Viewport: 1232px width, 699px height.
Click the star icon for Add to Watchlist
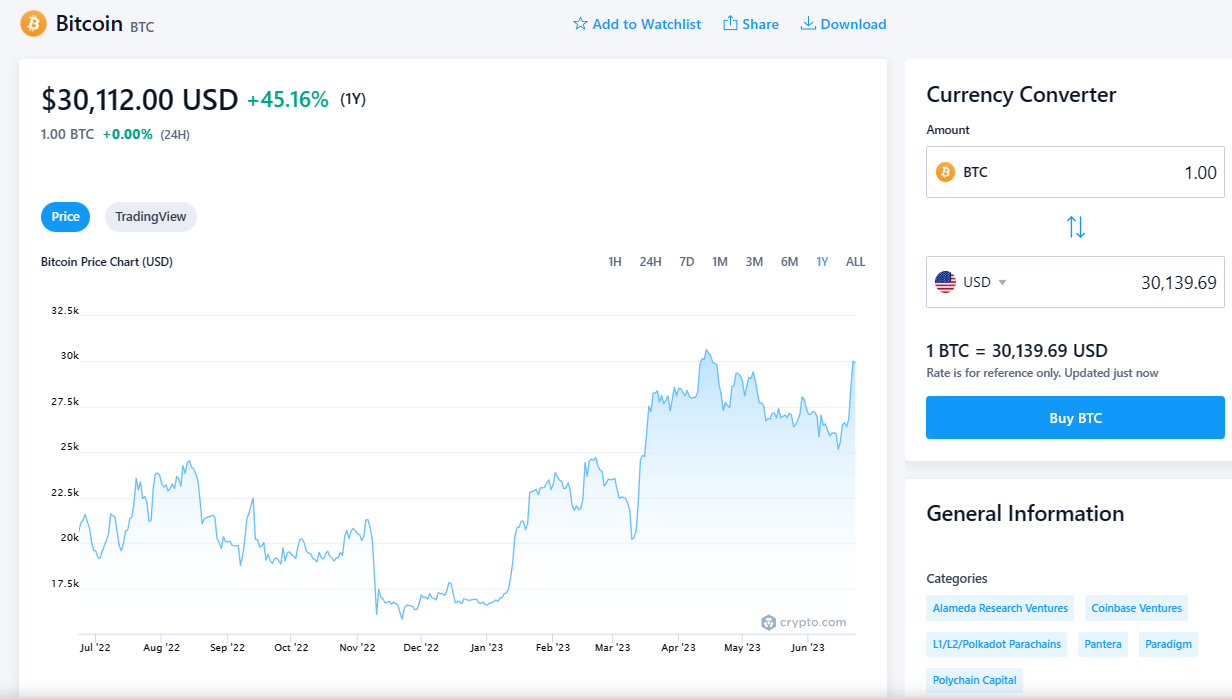pyautogui.click(x=580, y=24)
